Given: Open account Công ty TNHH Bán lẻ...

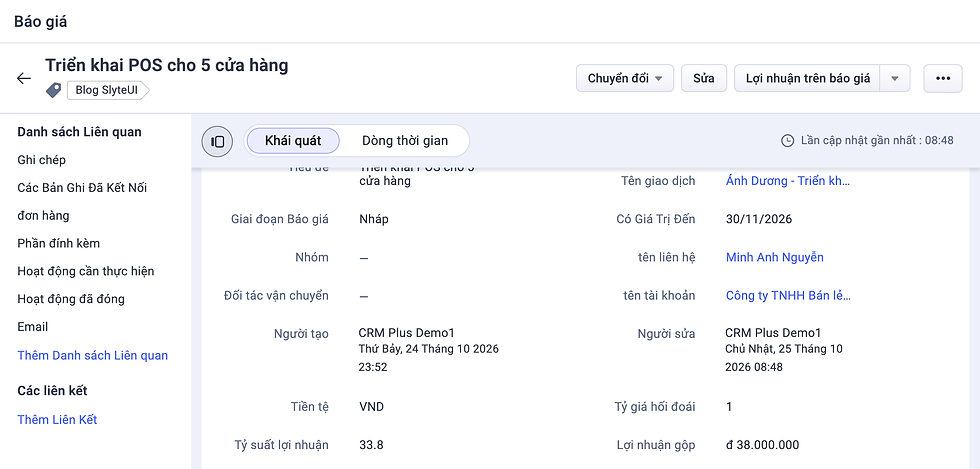Looking at the screenshot, I should (788, 295).
